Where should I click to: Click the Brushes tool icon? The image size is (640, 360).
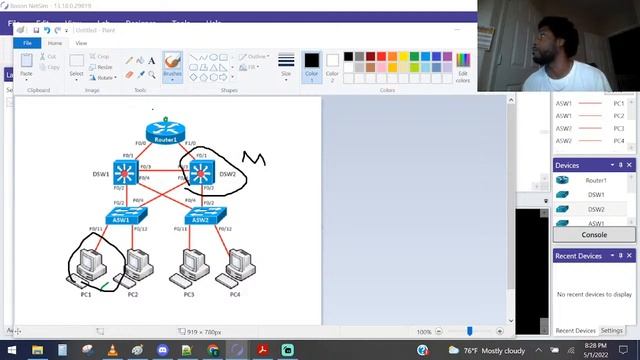172,61
